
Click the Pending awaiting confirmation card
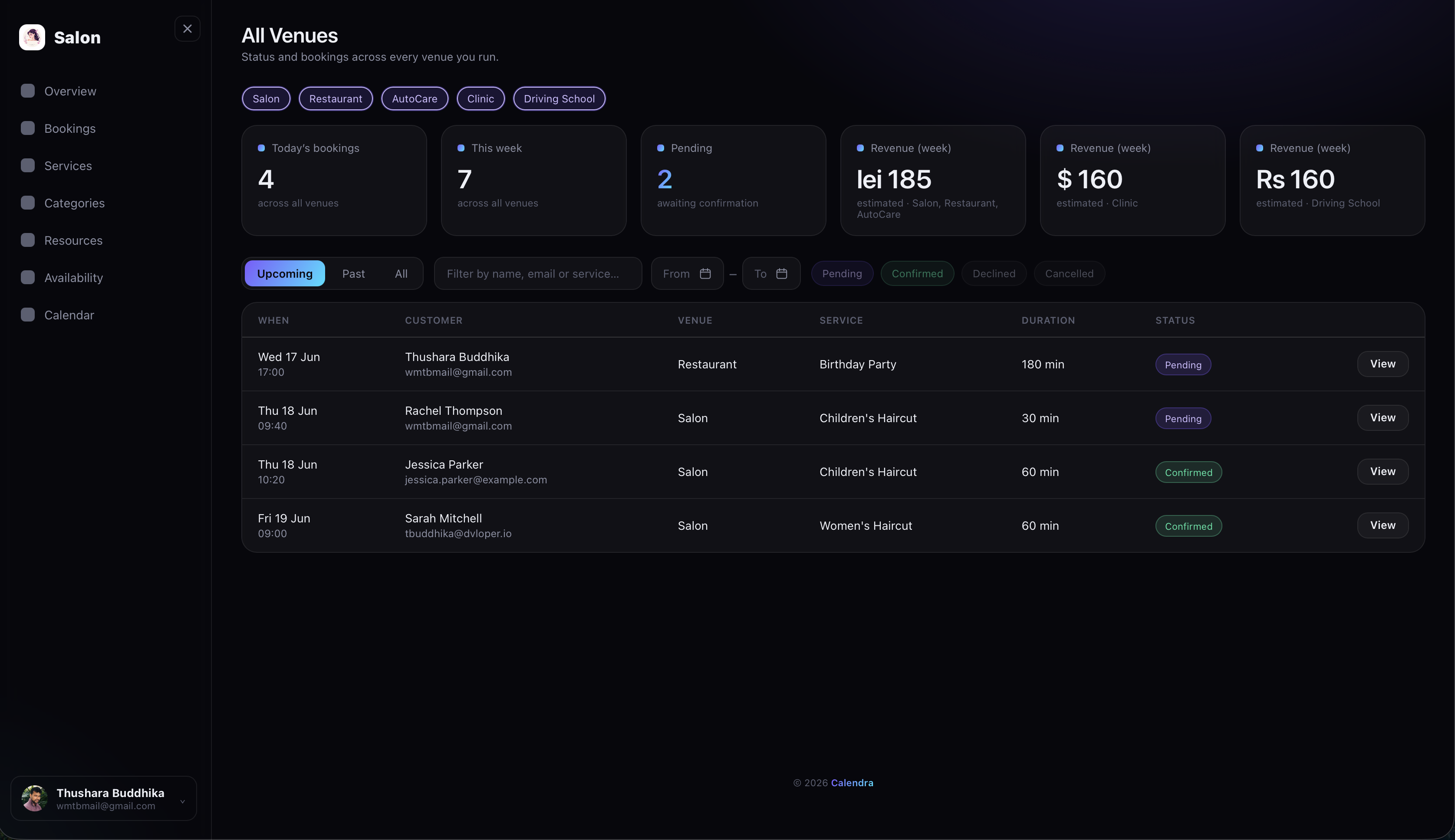[x=734, y=180]
